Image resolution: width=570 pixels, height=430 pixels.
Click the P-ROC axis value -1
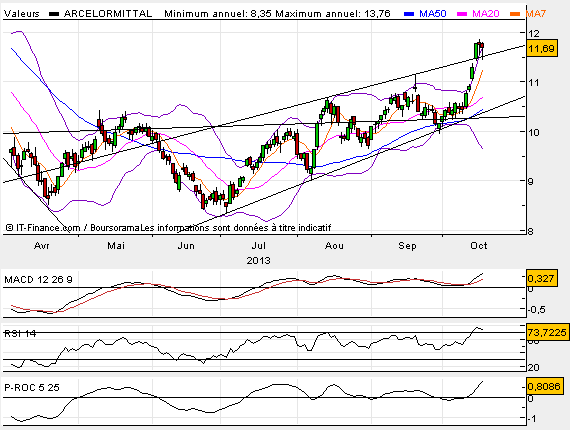point(531,419)
